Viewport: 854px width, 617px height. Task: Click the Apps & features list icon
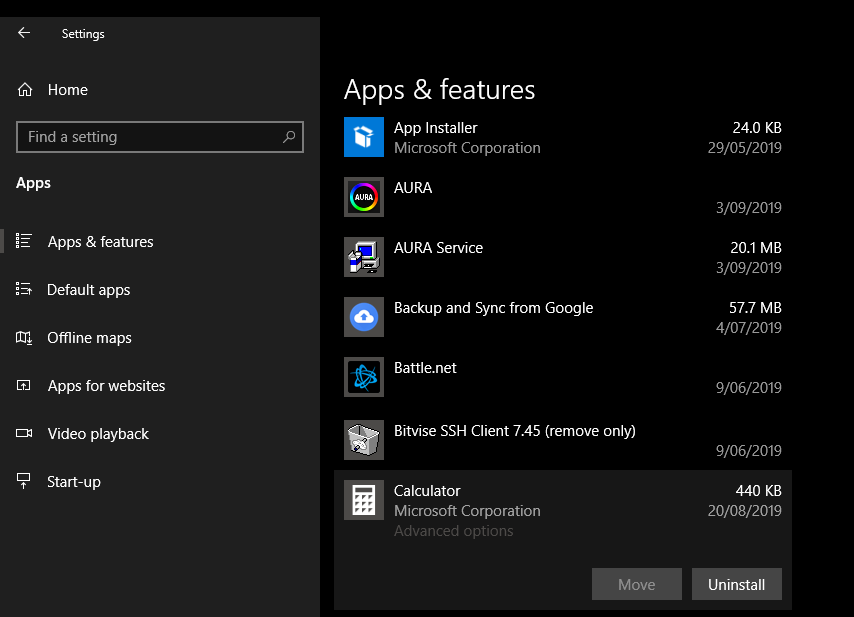pos(24,241)
